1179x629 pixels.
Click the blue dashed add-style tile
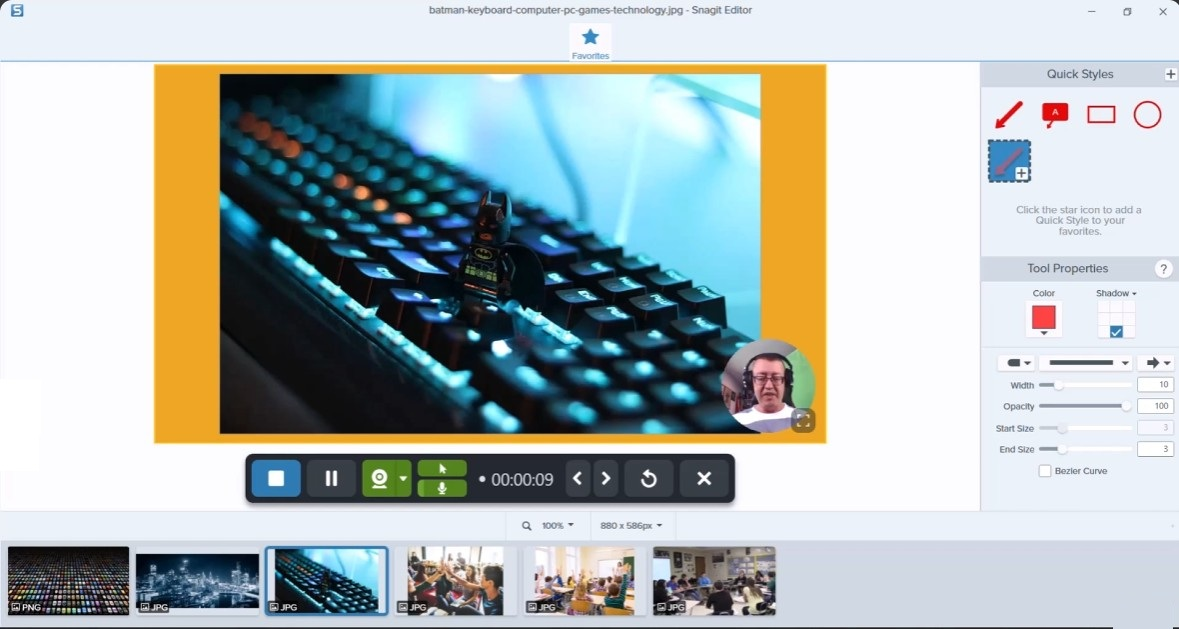(1009, 161)
